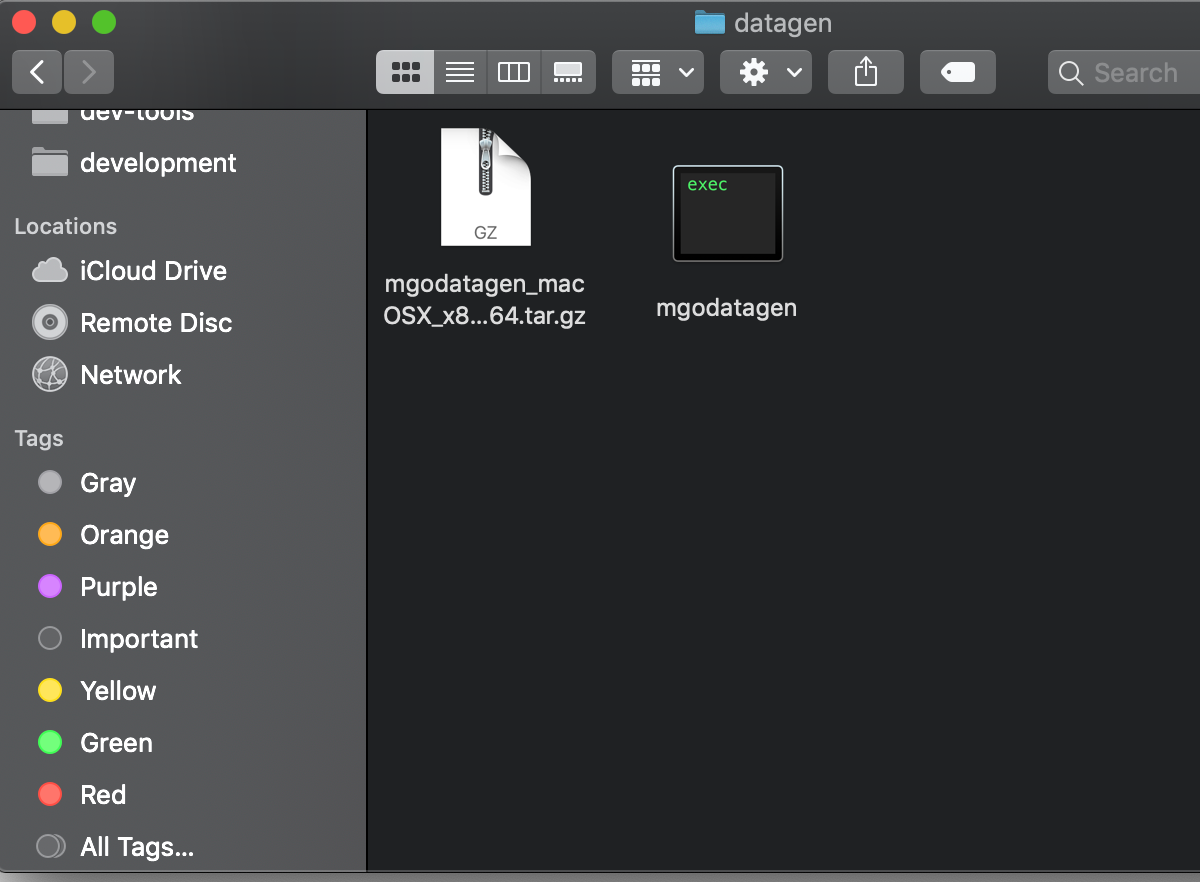
Task: Open the Action gear dropdown menu
Action: (x=765, y=71)
